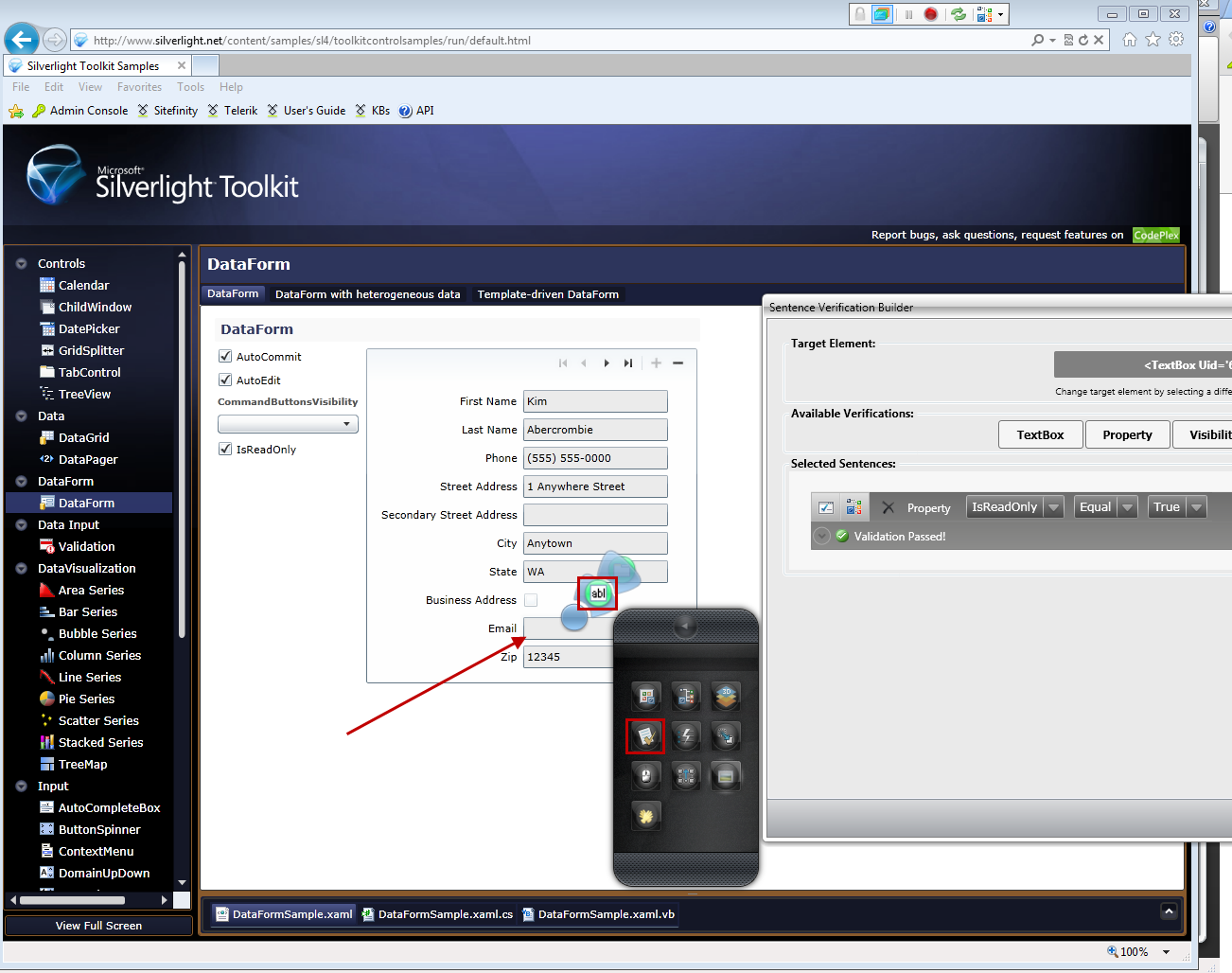Click the element tree icon in the sentence row

(x=854, y=507)
